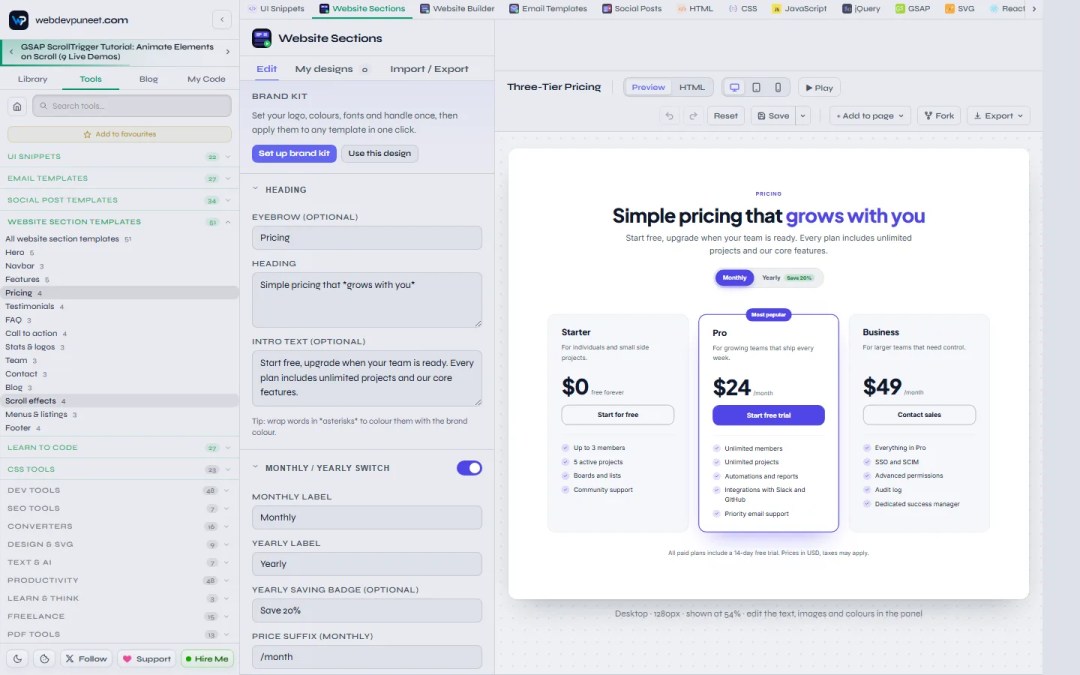
Task: Click the Use this design button
Action: click(380, 153)
